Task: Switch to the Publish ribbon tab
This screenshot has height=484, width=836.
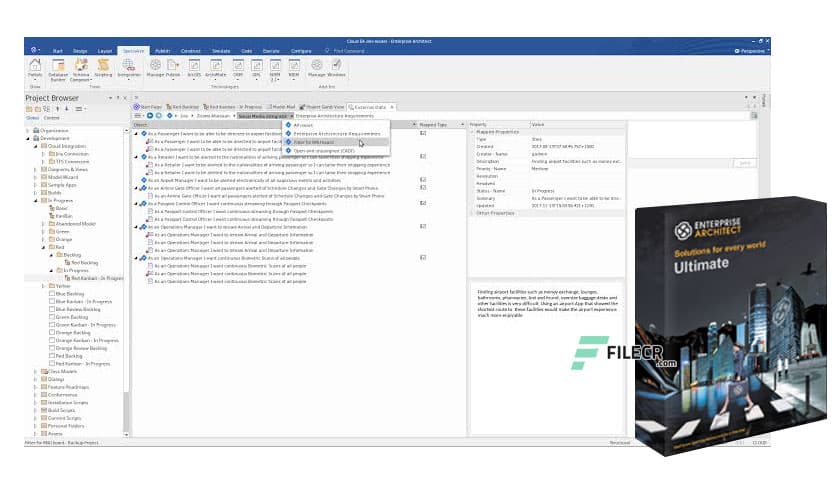Action: [x=163, y=51]
